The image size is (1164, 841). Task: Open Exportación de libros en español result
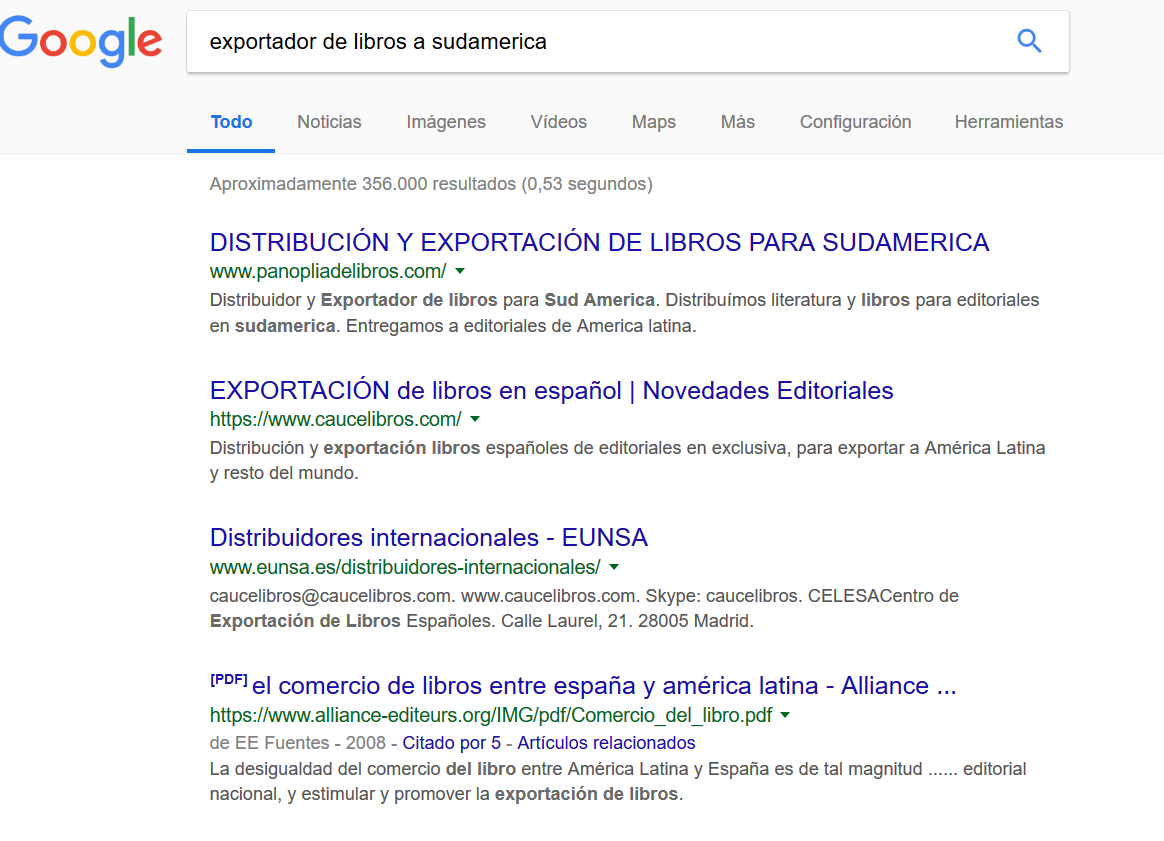pyautogui.click(x=551, y=390)
